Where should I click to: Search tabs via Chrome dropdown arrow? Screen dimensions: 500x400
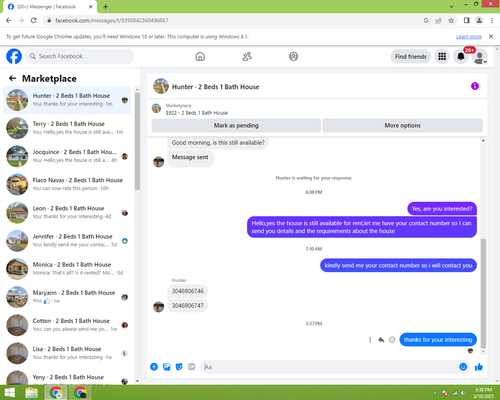point(451,6)
